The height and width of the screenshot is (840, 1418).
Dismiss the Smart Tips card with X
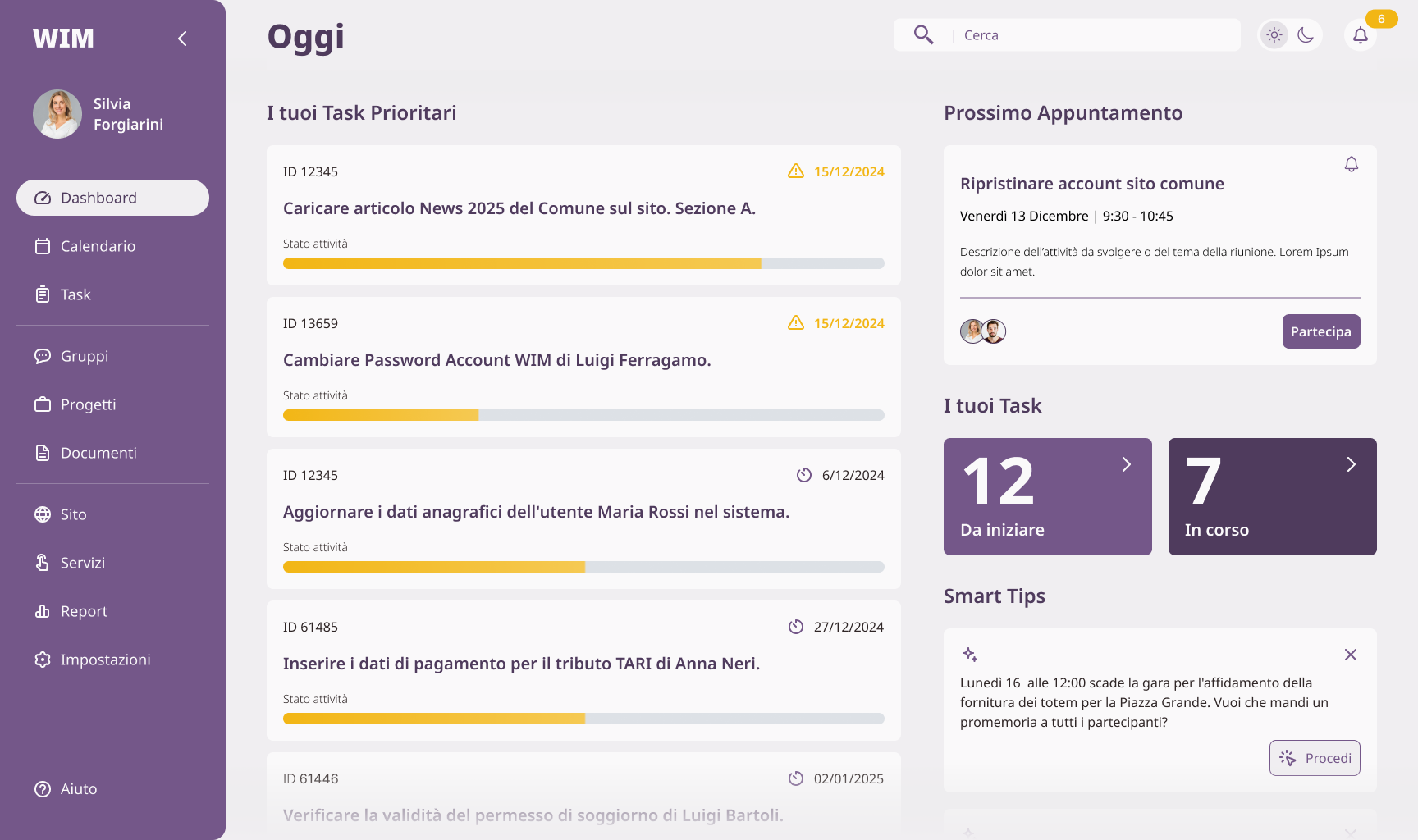(1350, 655)
